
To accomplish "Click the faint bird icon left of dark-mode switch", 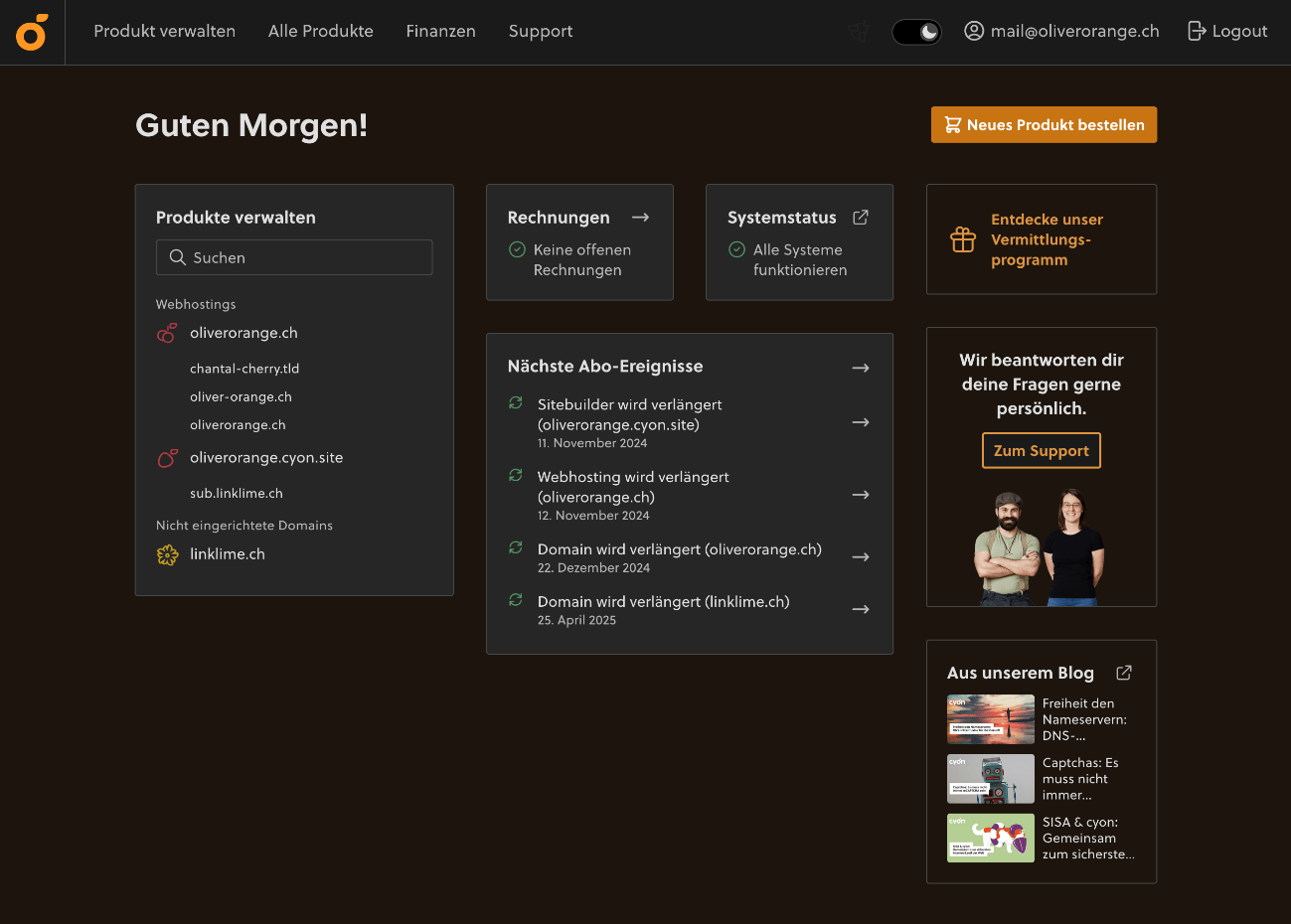I will point(859,32).
